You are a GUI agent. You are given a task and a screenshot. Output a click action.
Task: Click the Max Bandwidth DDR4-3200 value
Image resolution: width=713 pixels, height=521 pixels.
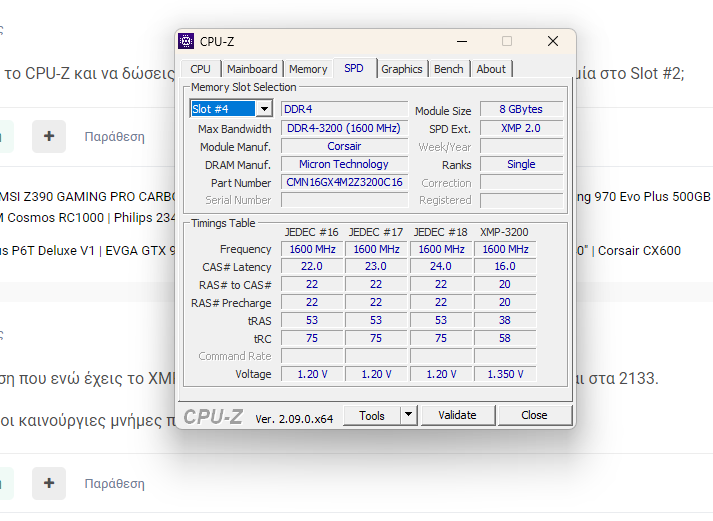point(344,128)
